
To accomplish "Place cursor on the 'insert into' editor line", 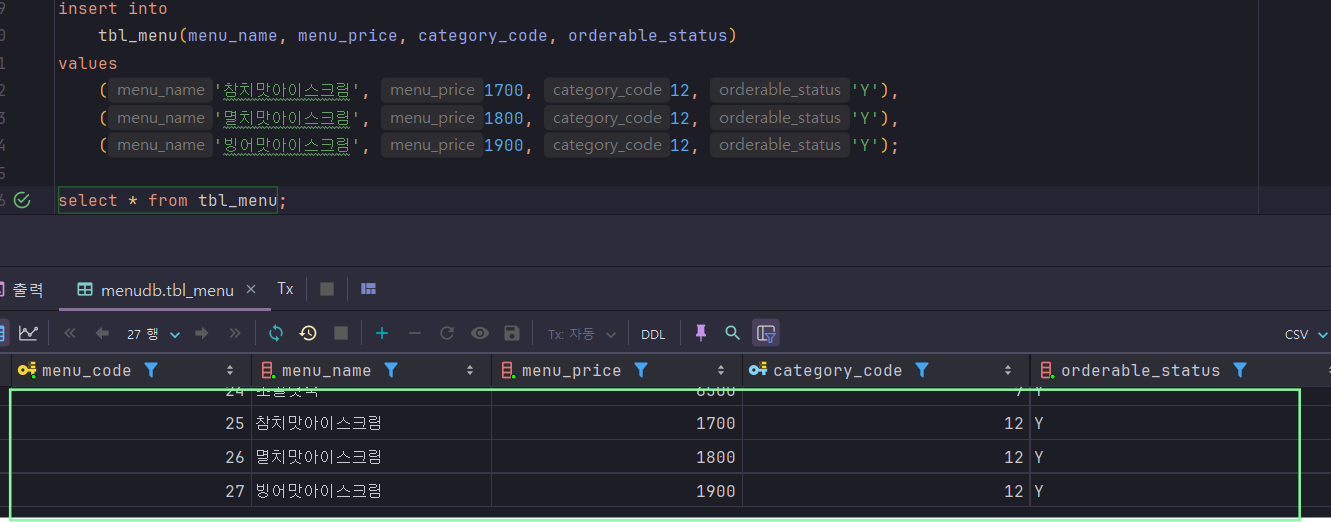I will [x=113, y=9].
